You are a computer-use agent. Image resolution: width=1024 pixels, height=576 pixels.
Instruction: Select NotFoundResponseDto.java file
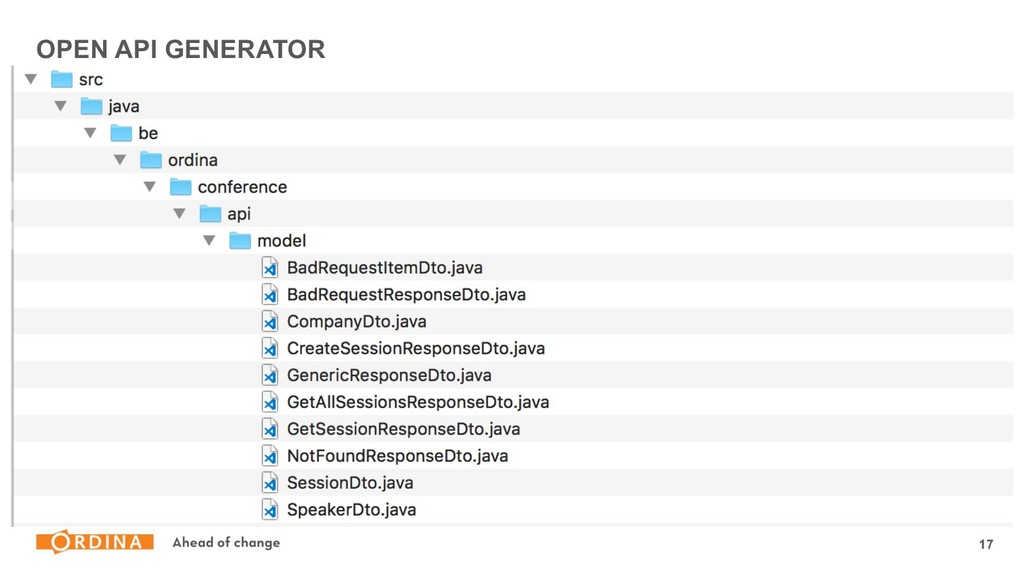(398, 456)
